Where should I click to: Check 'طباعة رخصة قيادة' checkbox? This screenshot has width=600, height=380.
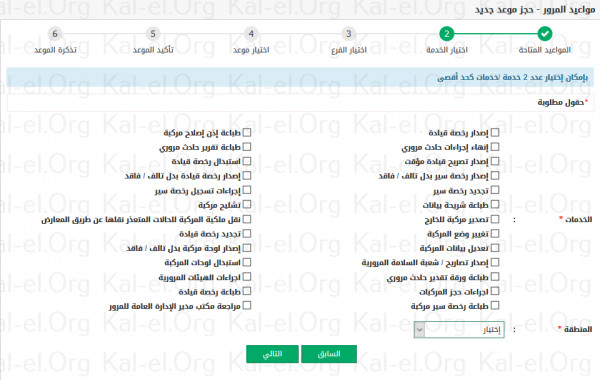coord(247,291)
